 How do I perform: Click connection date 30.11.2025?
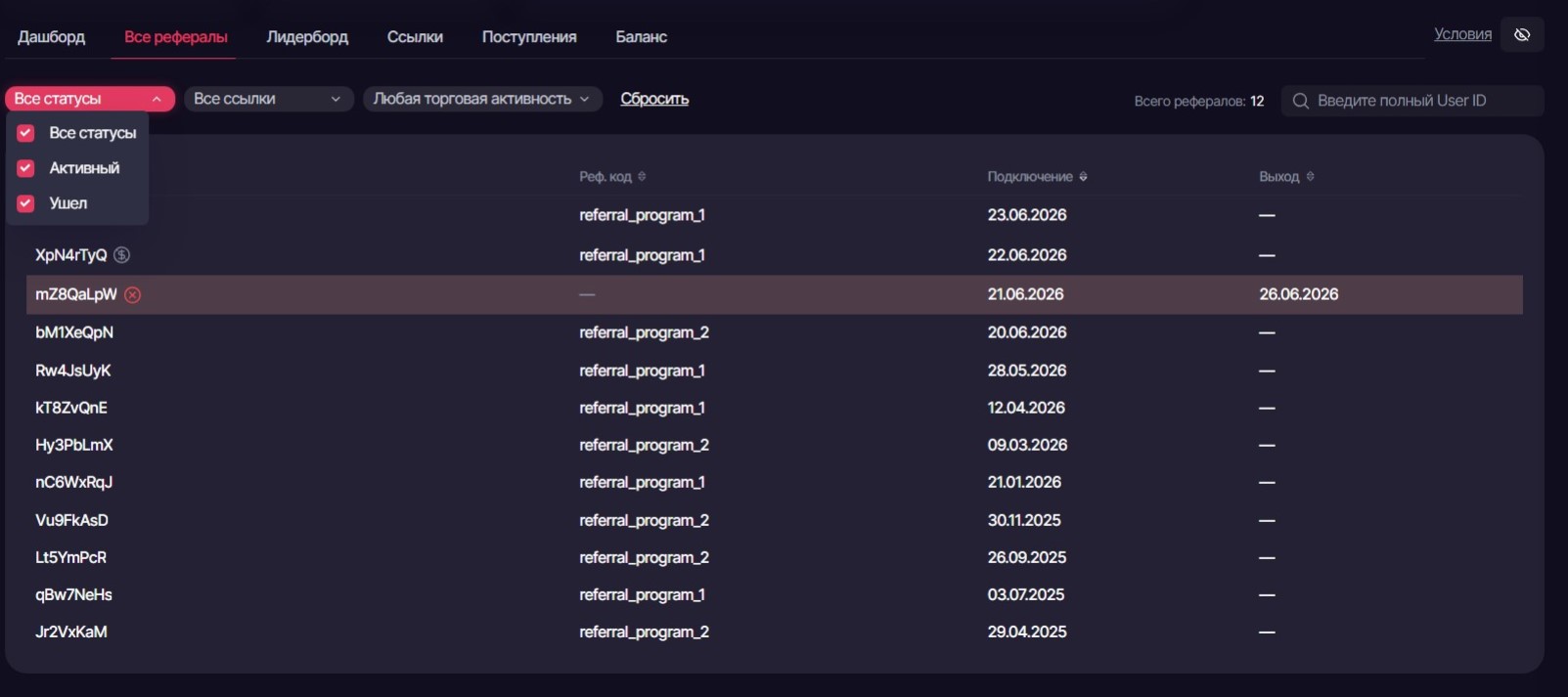(1024, 520)
